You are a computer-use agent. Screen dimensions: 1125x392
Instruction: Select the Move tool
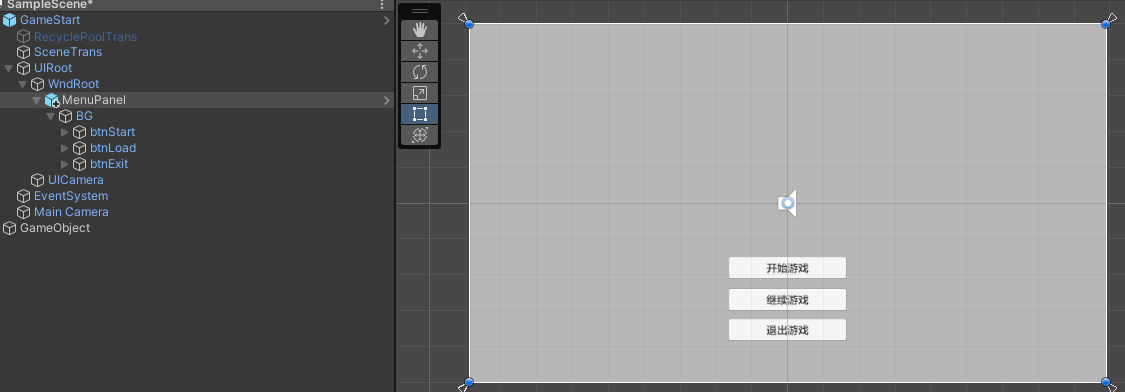pyautogui.click(x=420, y=51)
